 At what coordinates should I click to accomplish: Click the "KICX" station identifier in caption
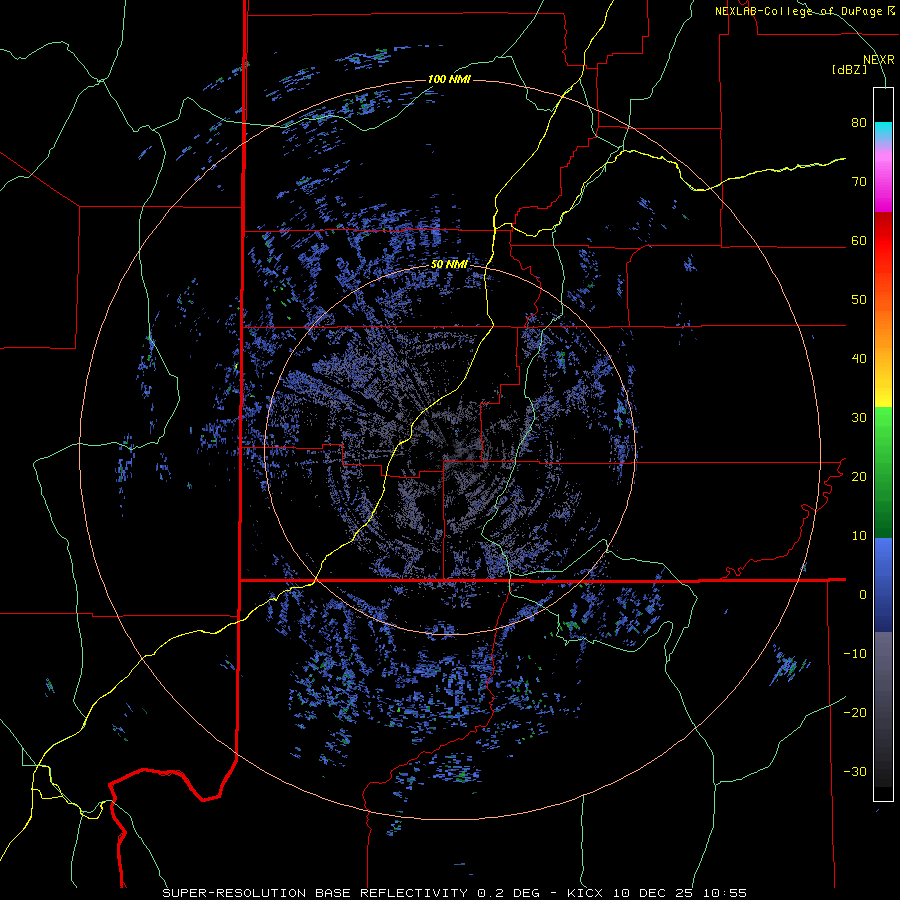[586, 893]
